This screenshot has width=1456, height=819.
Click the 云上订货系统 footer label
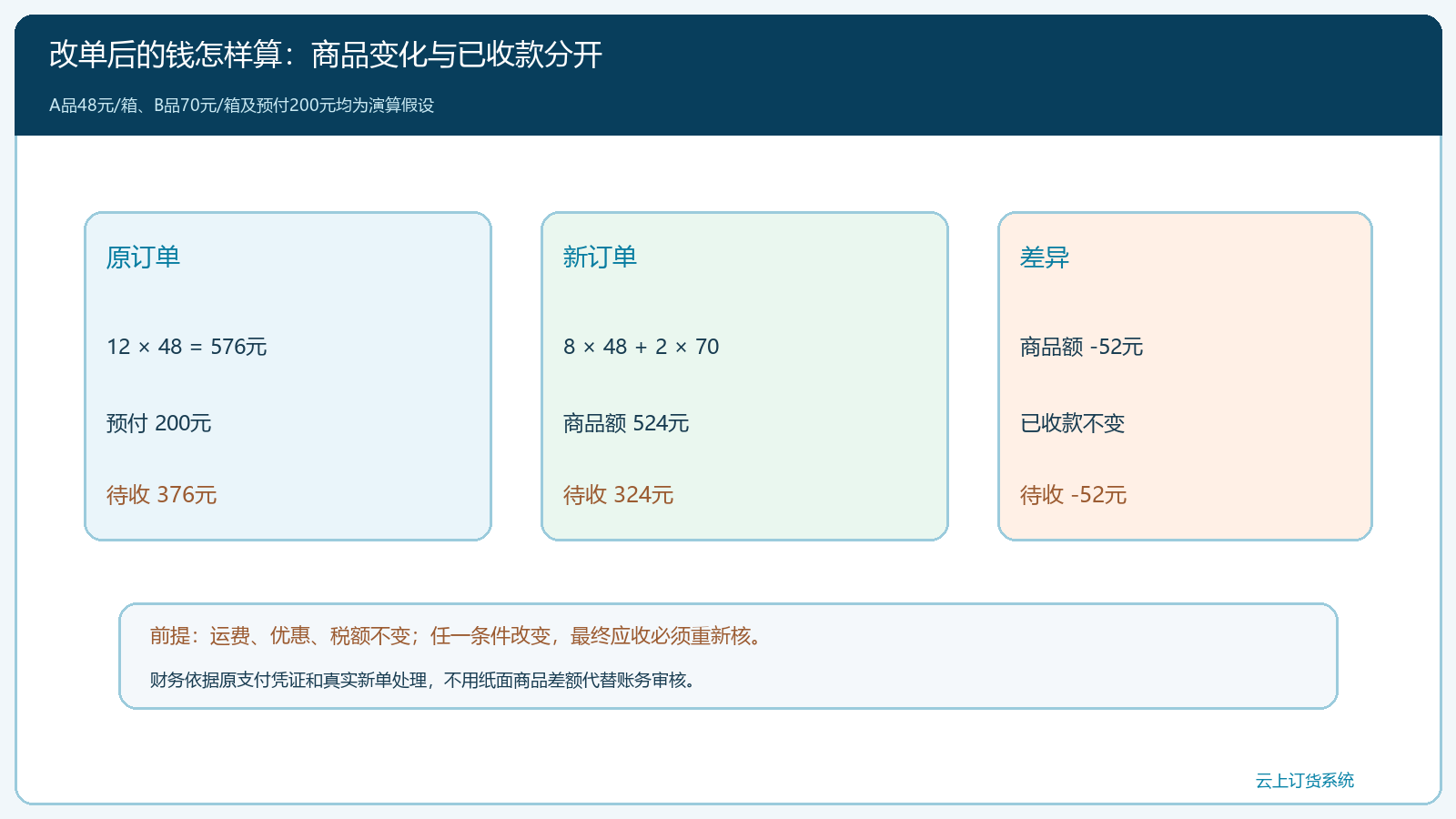[1305, 780]
